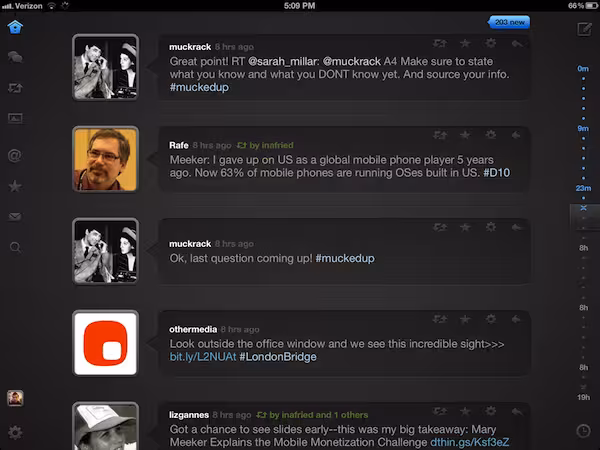Open @muckrack mention in 'Great point!' tweet

pos(352,61)
